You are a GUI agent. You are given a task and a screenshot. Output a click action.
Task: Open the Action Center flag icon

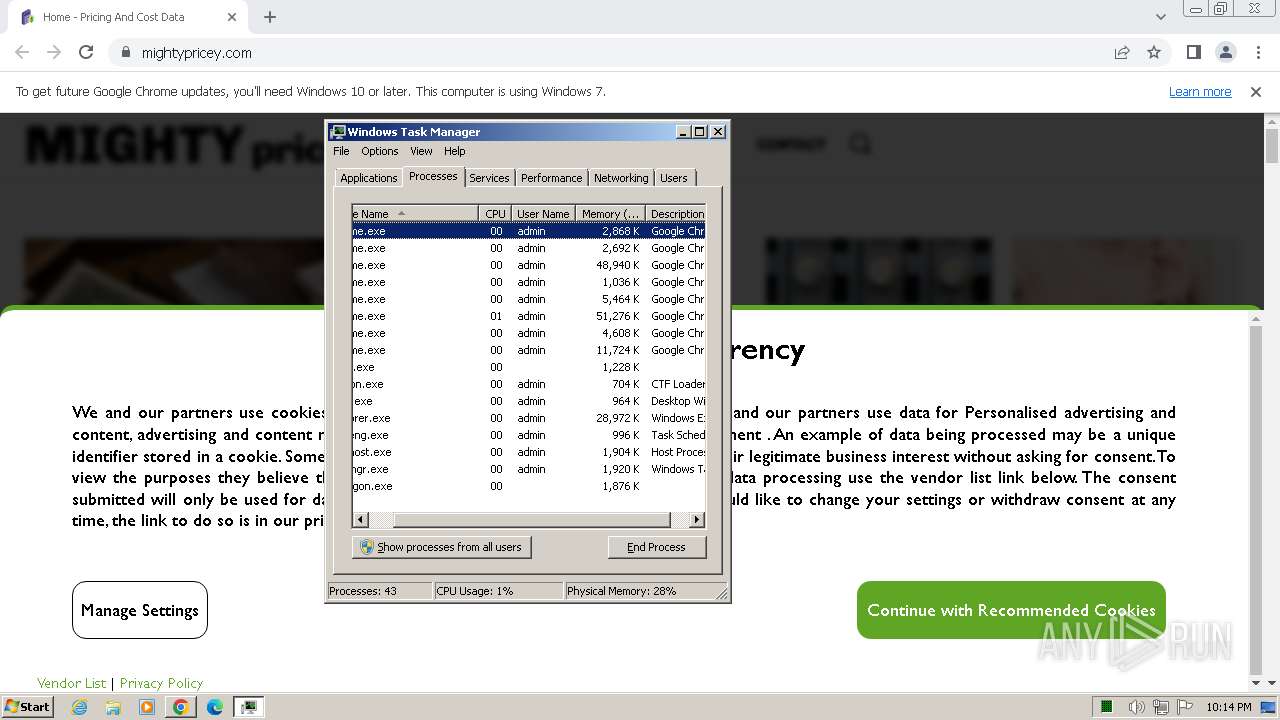pyautogui.click(x=1185, y=707)
